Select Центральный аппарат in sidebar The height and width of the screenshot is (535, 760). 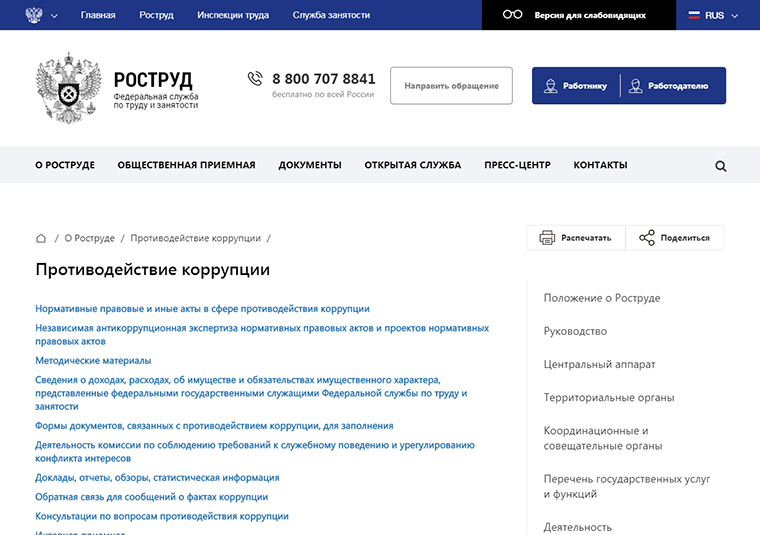coord(599,364)
